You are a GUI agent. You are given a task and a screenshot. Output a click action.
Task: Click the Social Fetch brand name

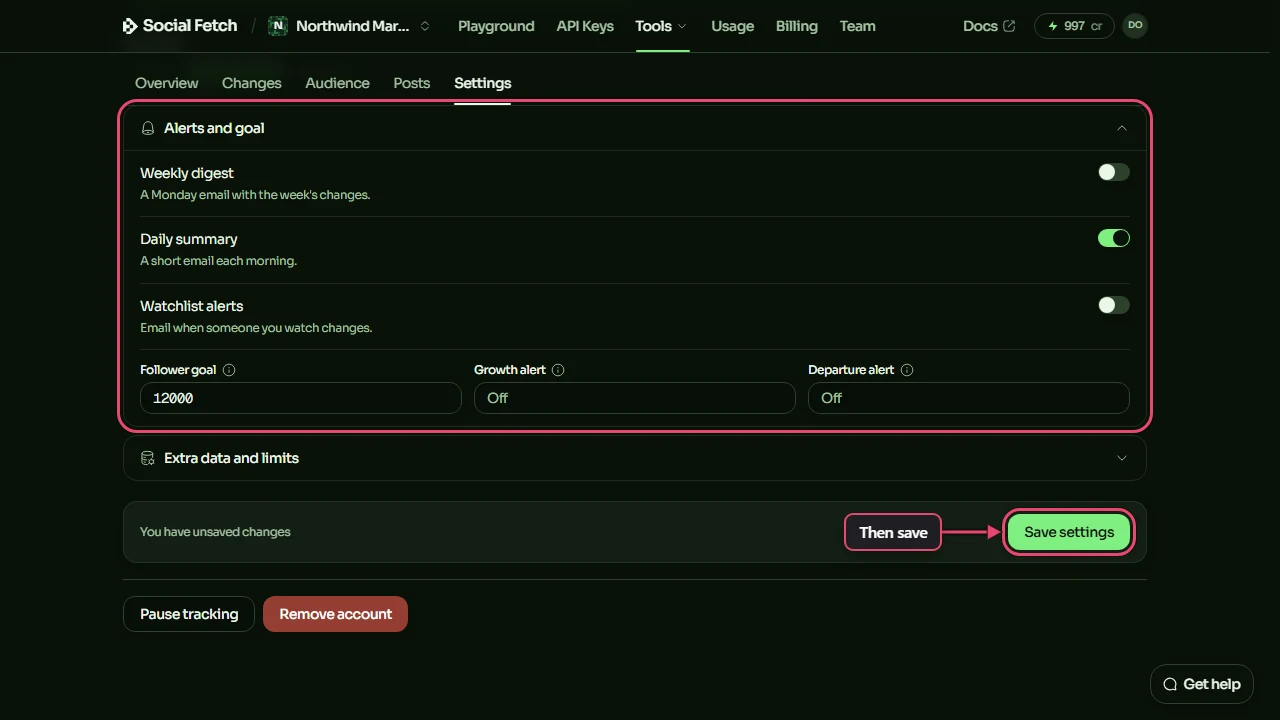pyautogui.click(x=190, y=26)
